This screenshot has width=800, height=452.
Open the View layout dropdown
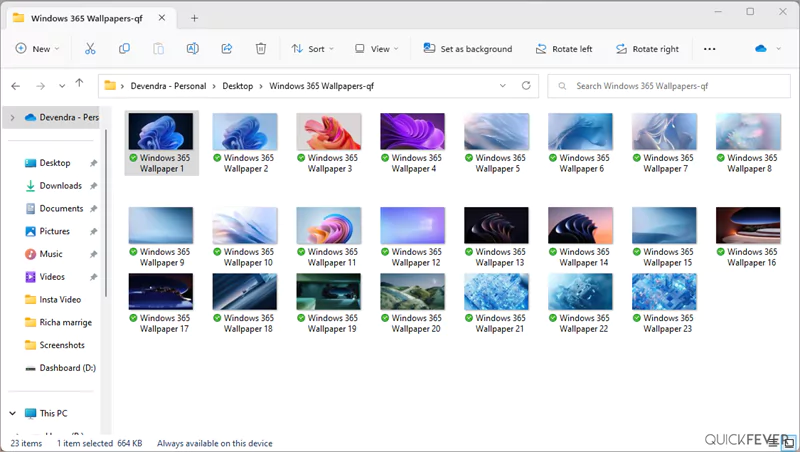[377, 49]
